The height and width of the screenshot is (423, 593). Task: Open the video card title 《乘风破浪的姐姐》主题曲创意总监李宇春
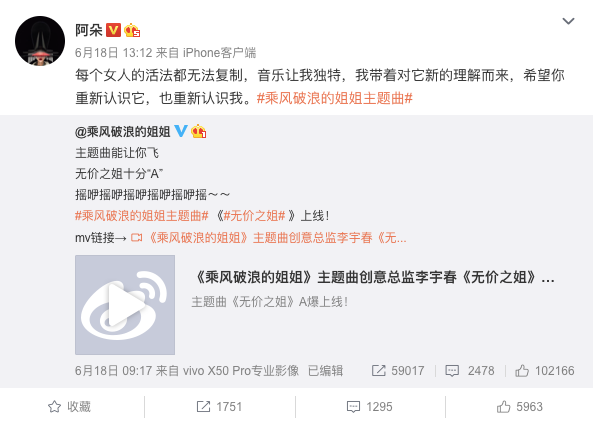click(x=374, y=277)
